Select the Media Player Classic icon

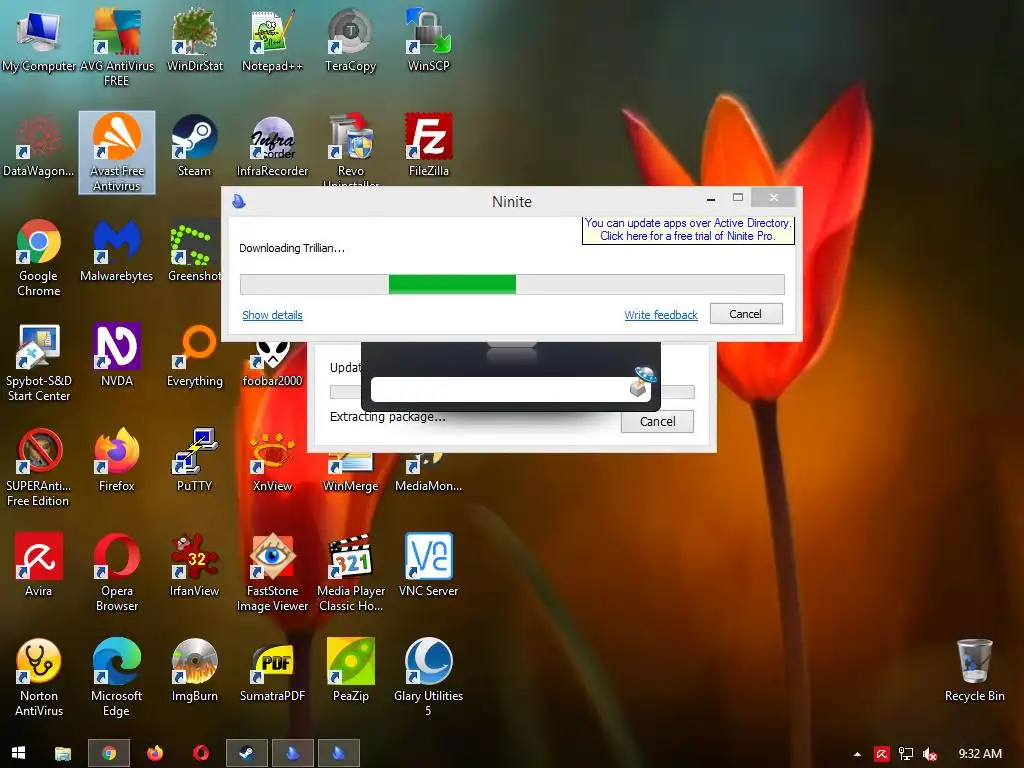pos(351,573)
